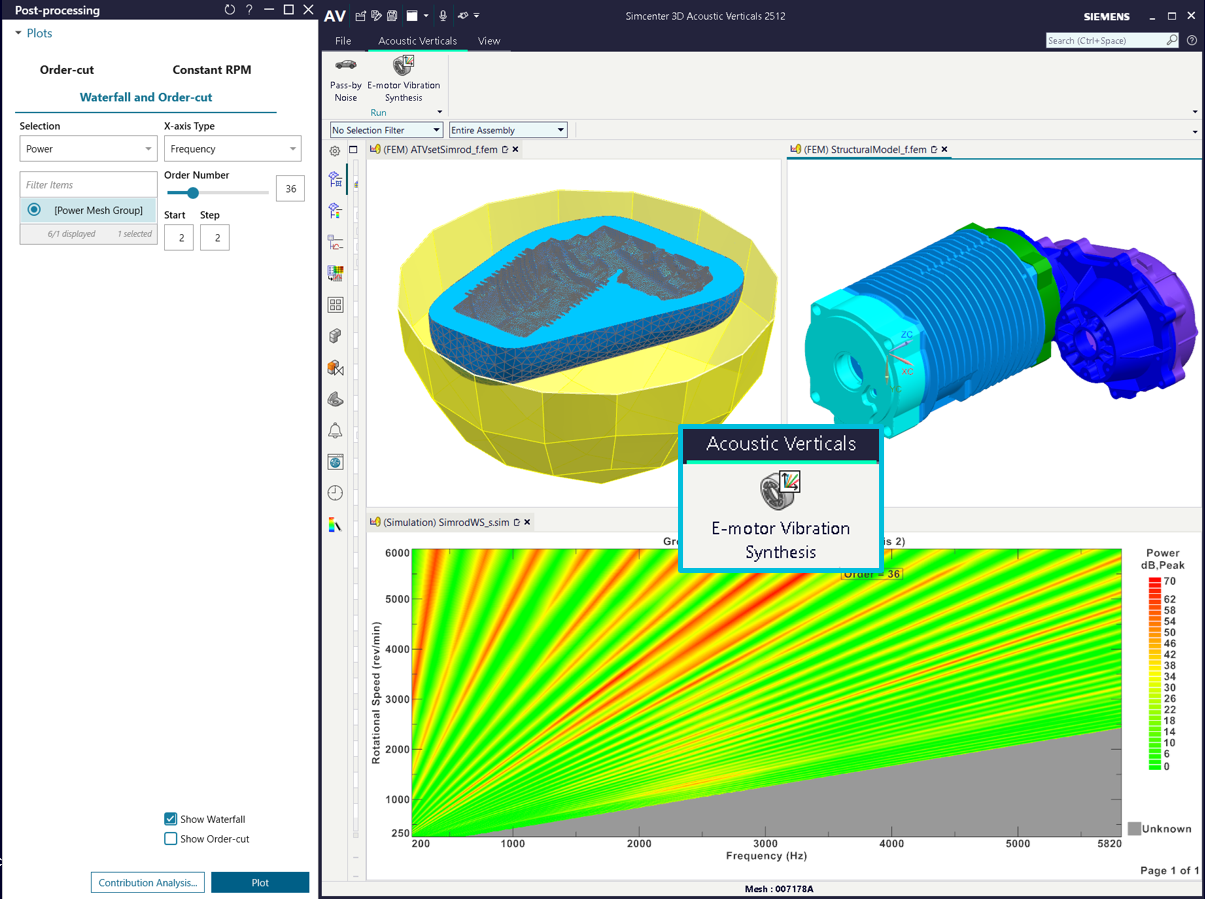The width and height of the screenshot is (1205, 899).
Task: Expand the X-axis Type Frequency dropdown
Action: point(232,149)
